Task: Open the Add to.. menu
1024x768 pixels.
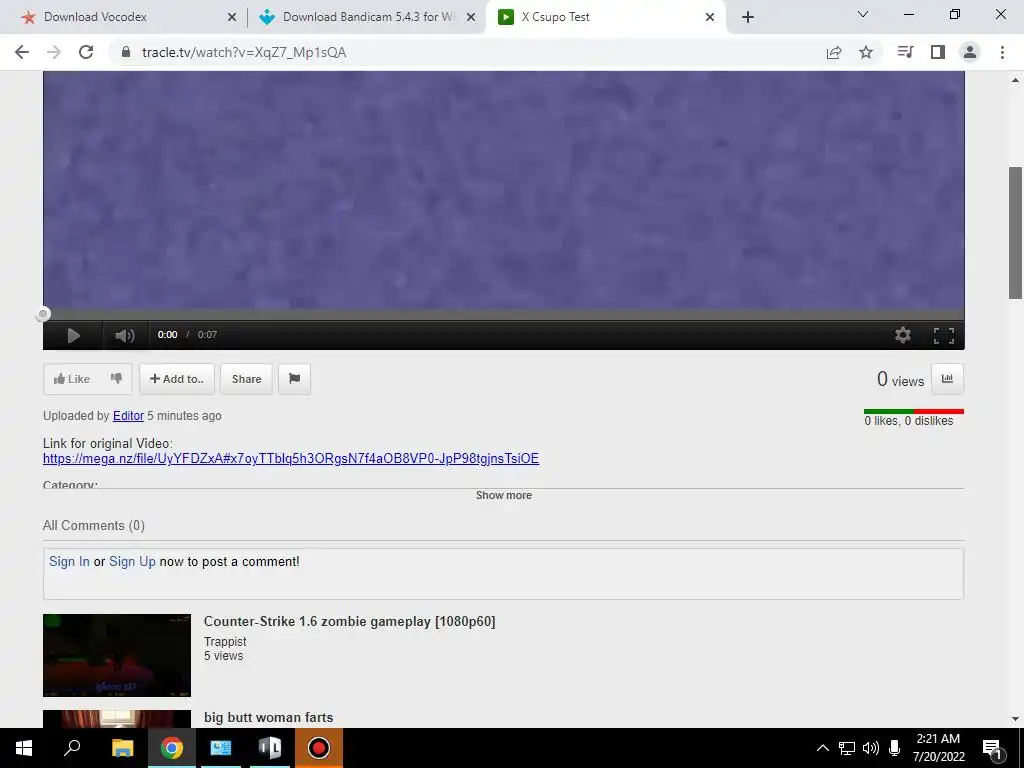Action: (x=177, y=379)
